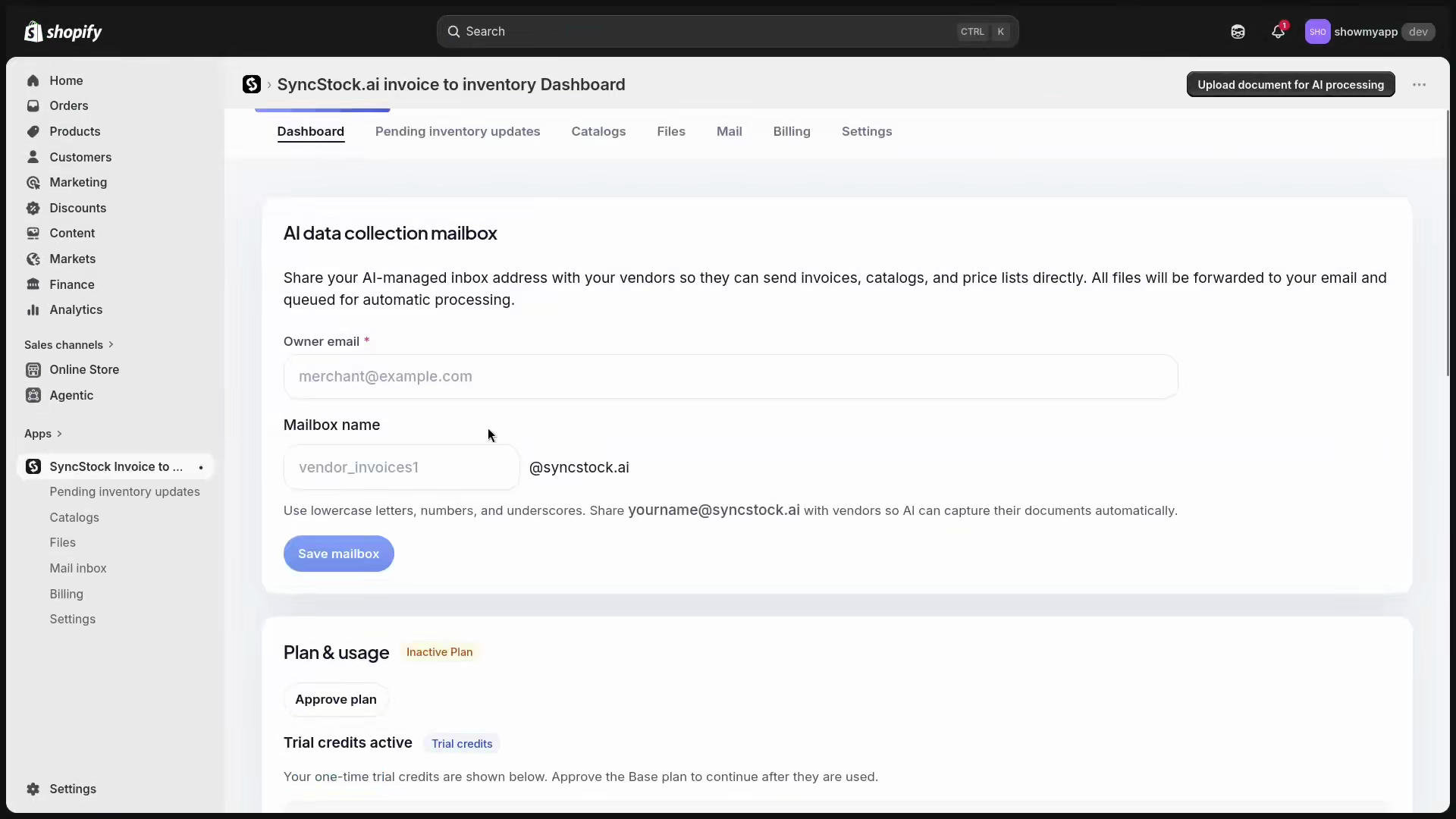Viewport: 1456px width, 819px height.
Task: Open Billing in the sidebar submenu
Action: 66,594
